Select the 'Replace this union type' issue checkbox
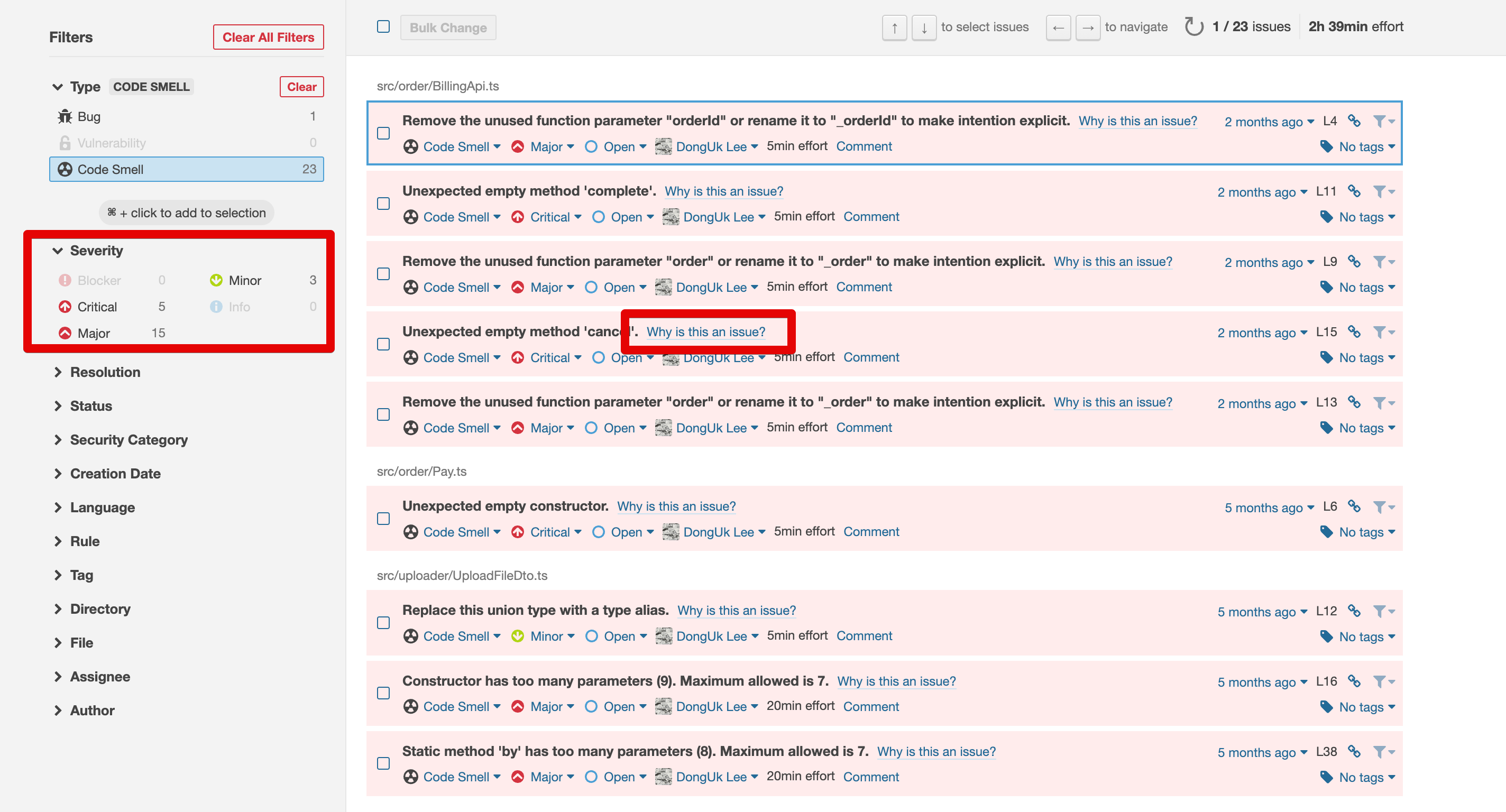1506x812 pixels. [x=383, y=623]
